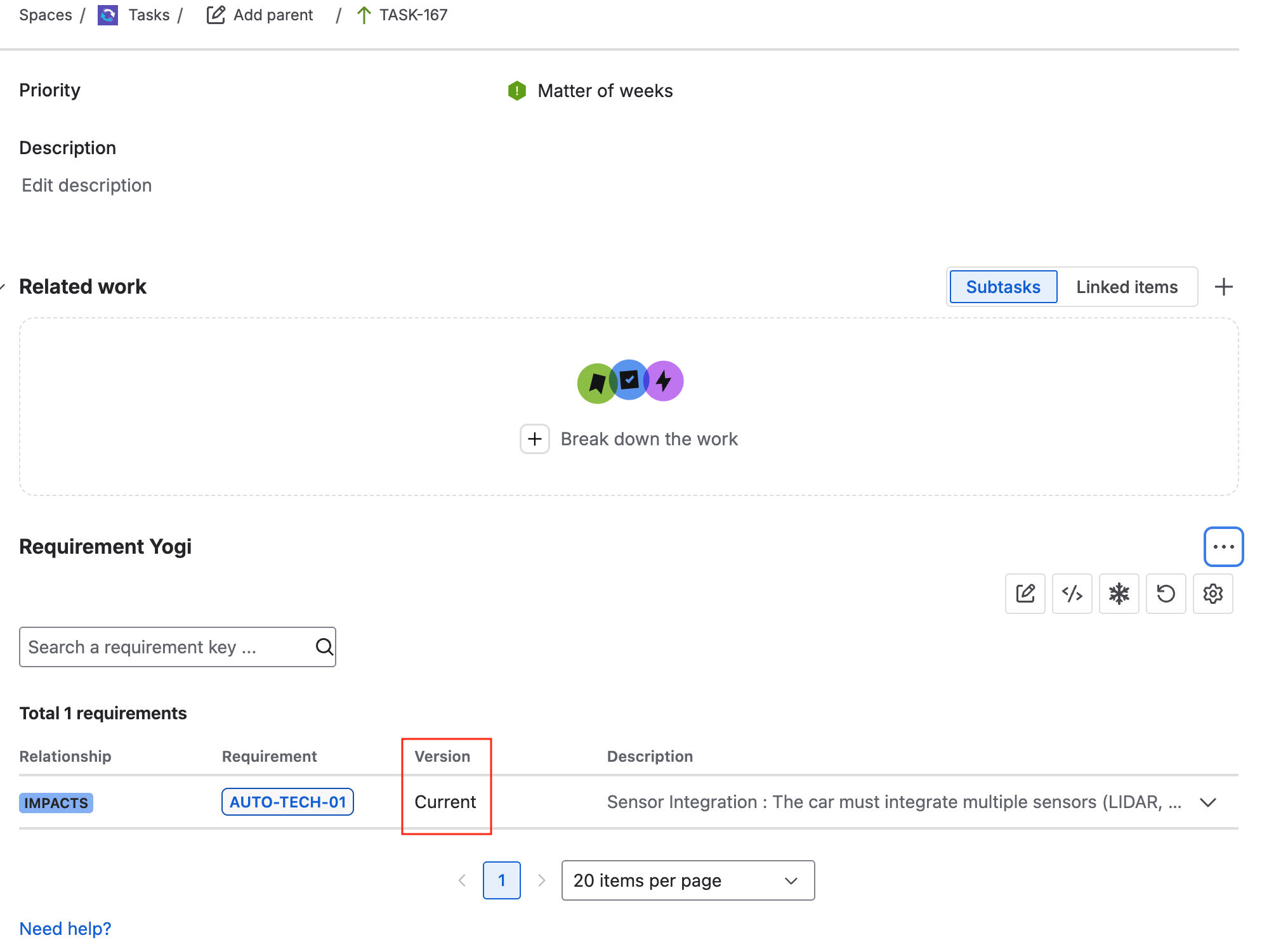Click the plus icon next to Linked items
The image size is (1288, 940).
click(x=1224, y=287)
